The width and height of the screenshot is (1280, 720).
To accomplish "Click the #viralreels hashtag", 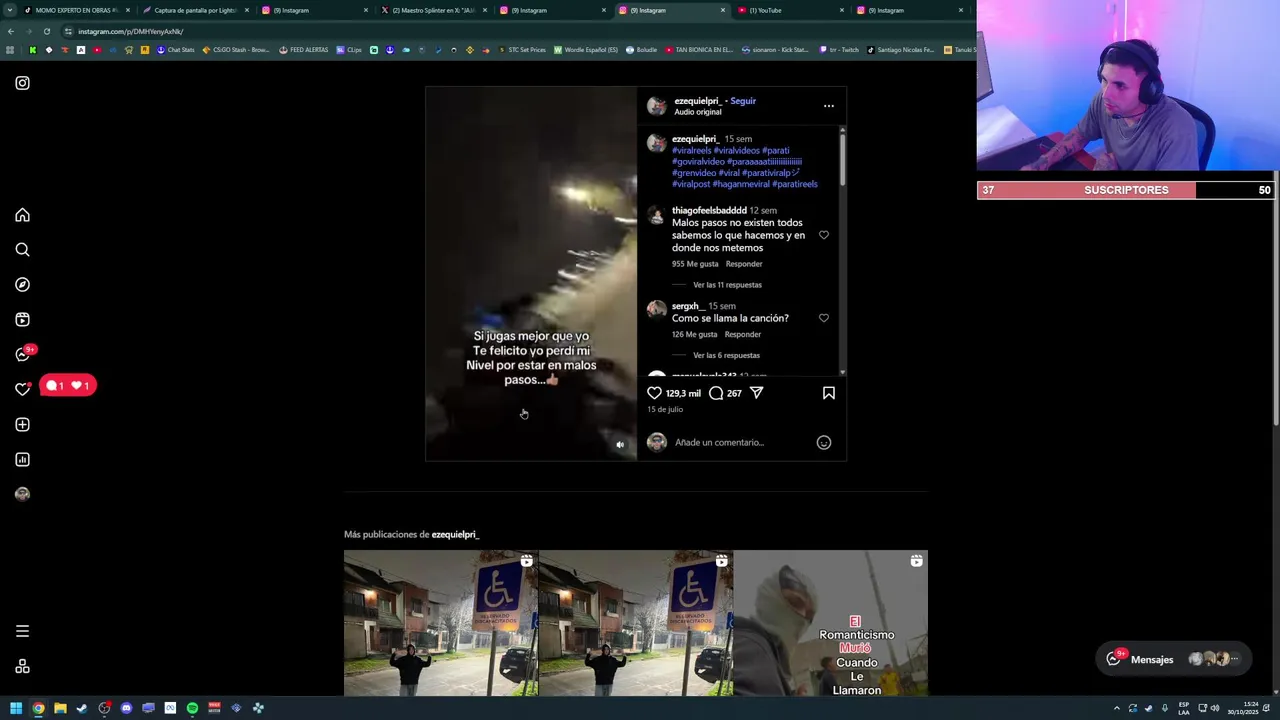I will pyautogui.click(x=691, y=151).
